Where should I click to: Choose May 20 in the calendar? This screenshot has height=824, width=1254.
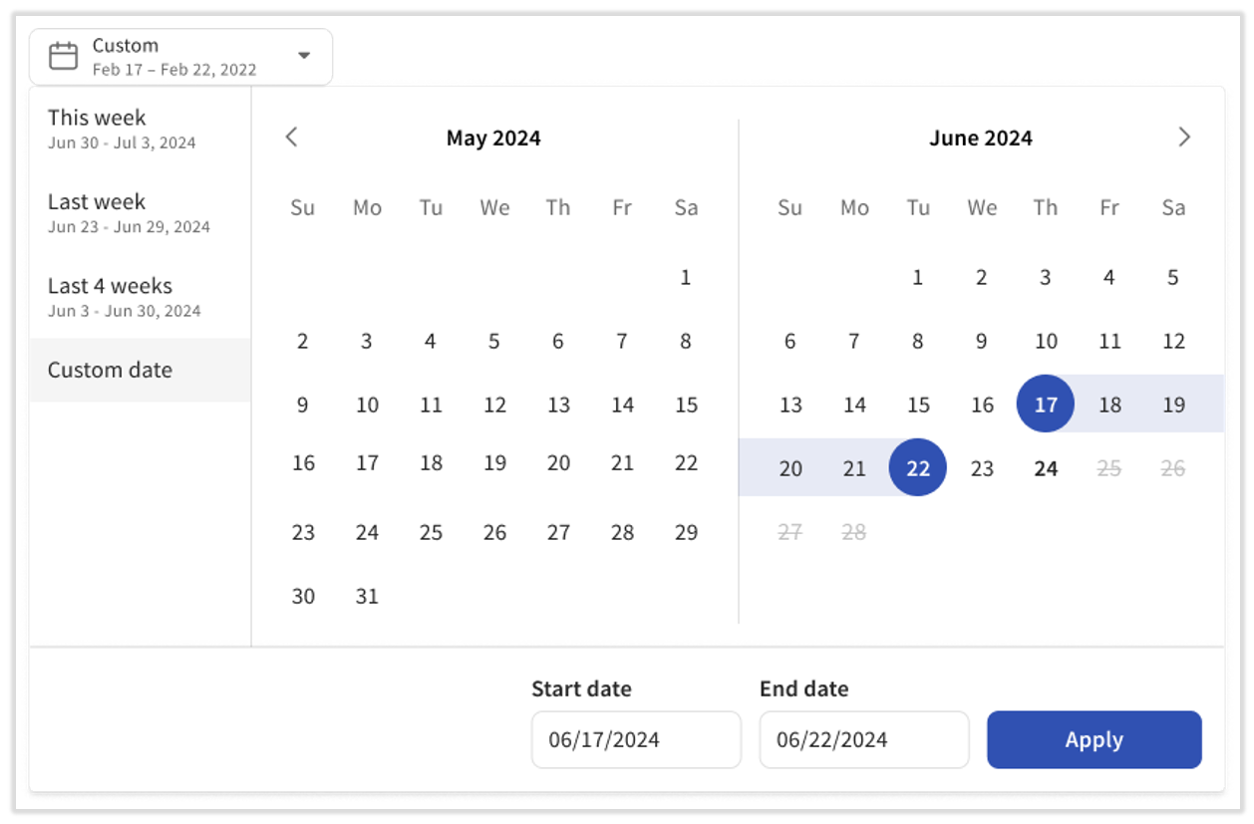pyautogui.click(x=559, y=463)
